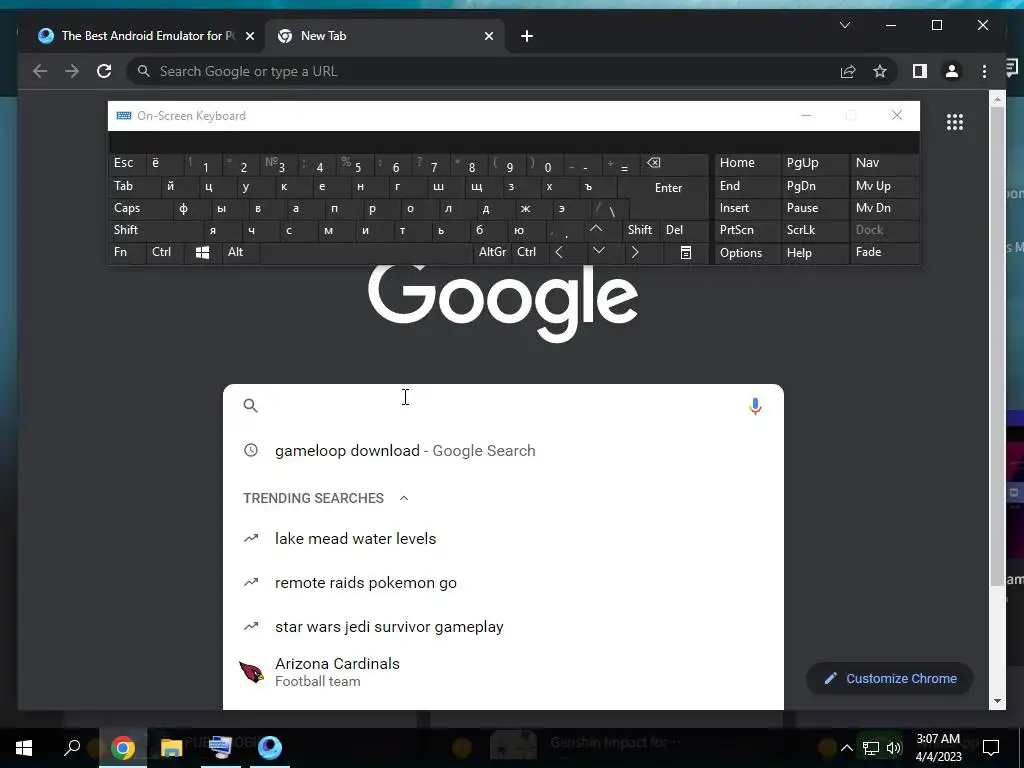The height and width of the screenshot is (768, 1024).
Task: Bookmark this tab with the star icon
Action: (x=880, y=71)
